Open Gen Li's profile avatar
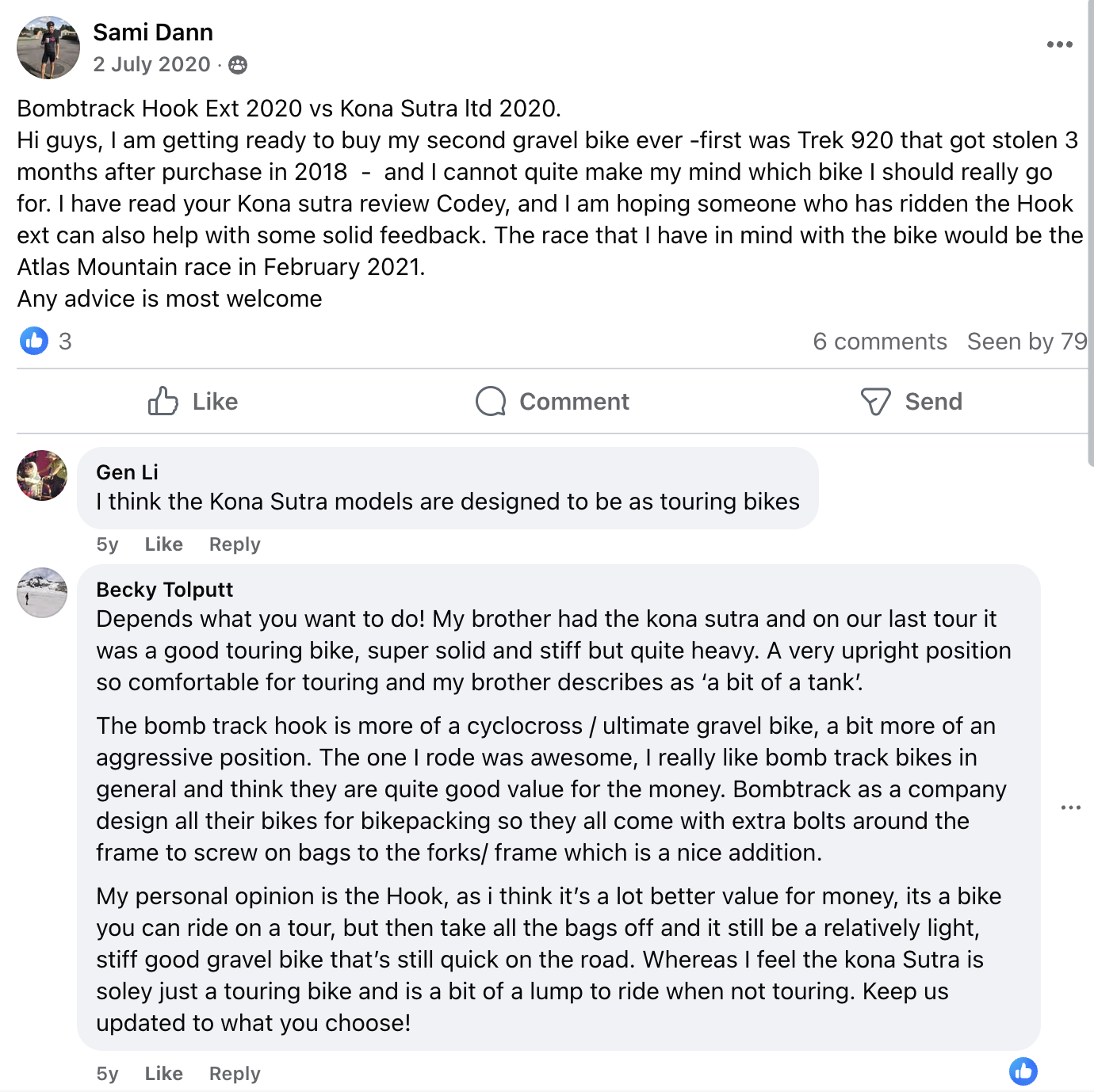 click(42, 475)
